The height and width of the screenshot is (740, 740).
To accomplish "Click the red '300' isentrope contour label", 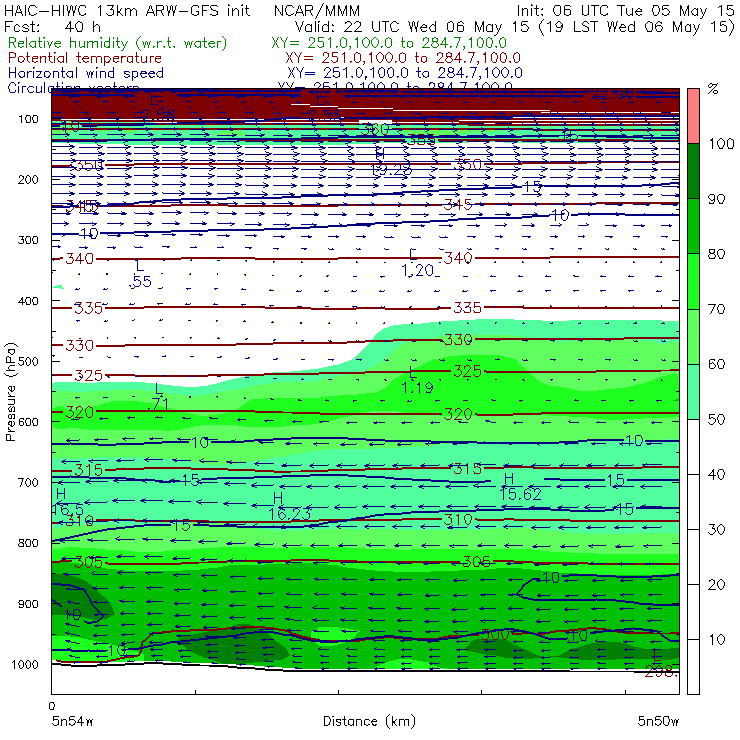I will (x=495, y=635).
